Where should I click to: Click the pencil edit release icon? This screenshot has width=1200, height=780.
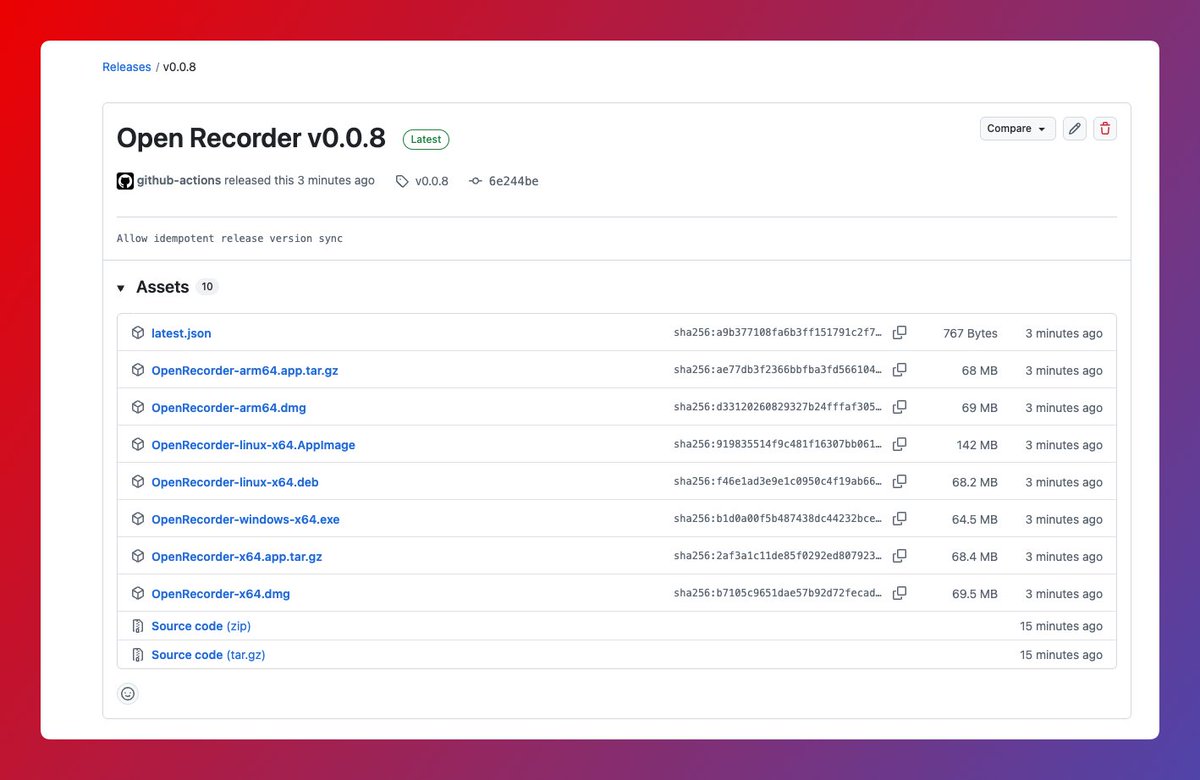pyautogui.click(x=1075, y=128)
